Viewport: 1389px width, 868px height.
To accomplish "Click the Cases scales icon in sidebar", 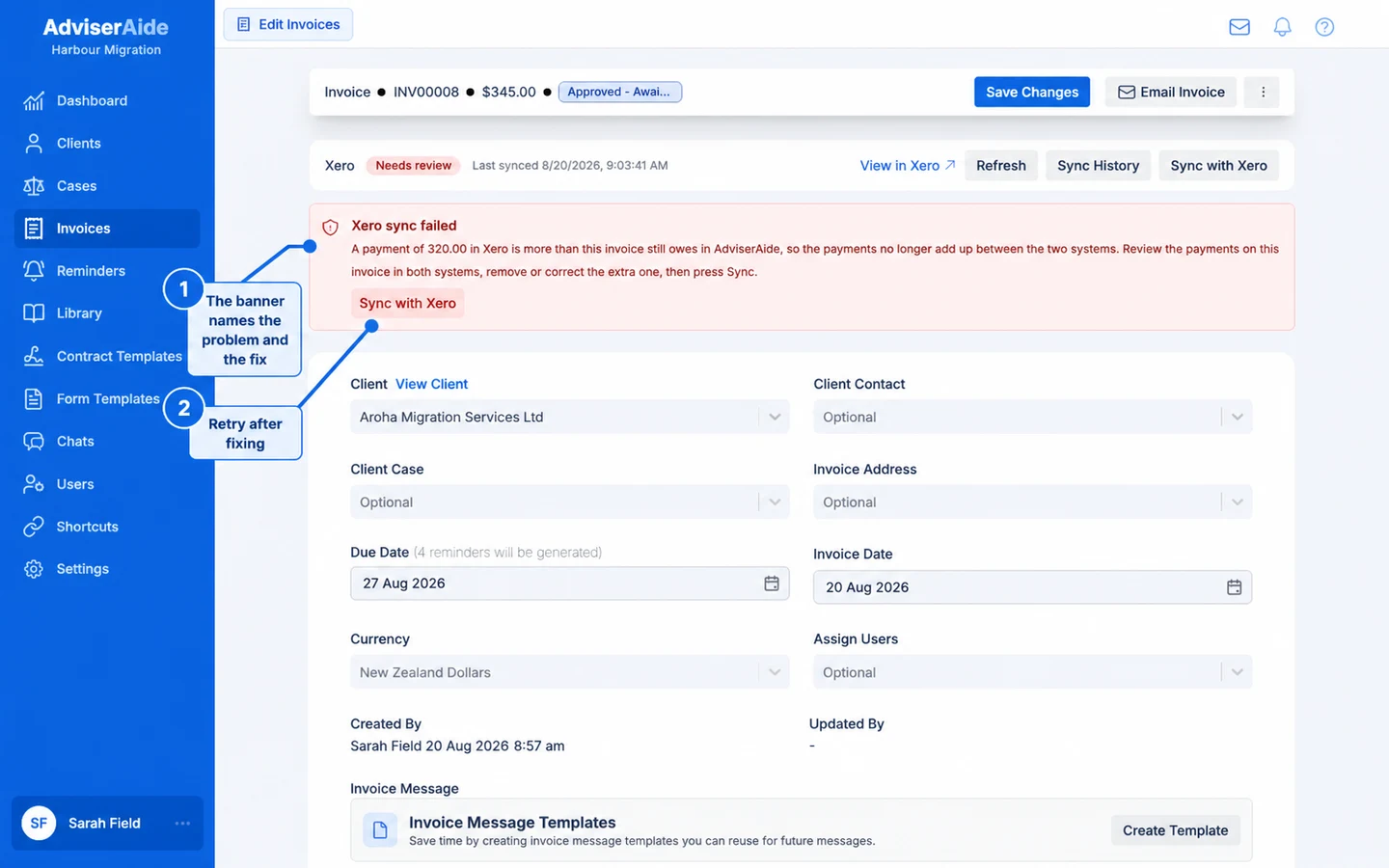I will [34, 186].
